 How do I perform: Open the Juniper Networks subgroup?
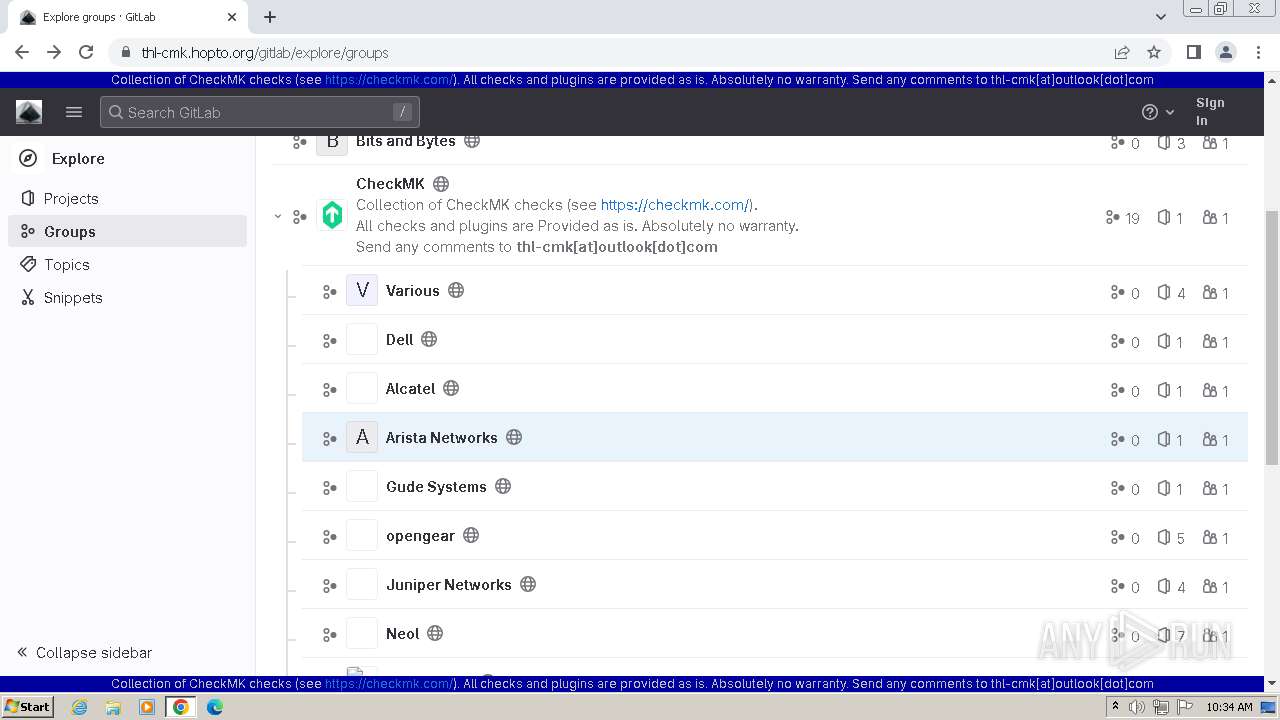449,584
